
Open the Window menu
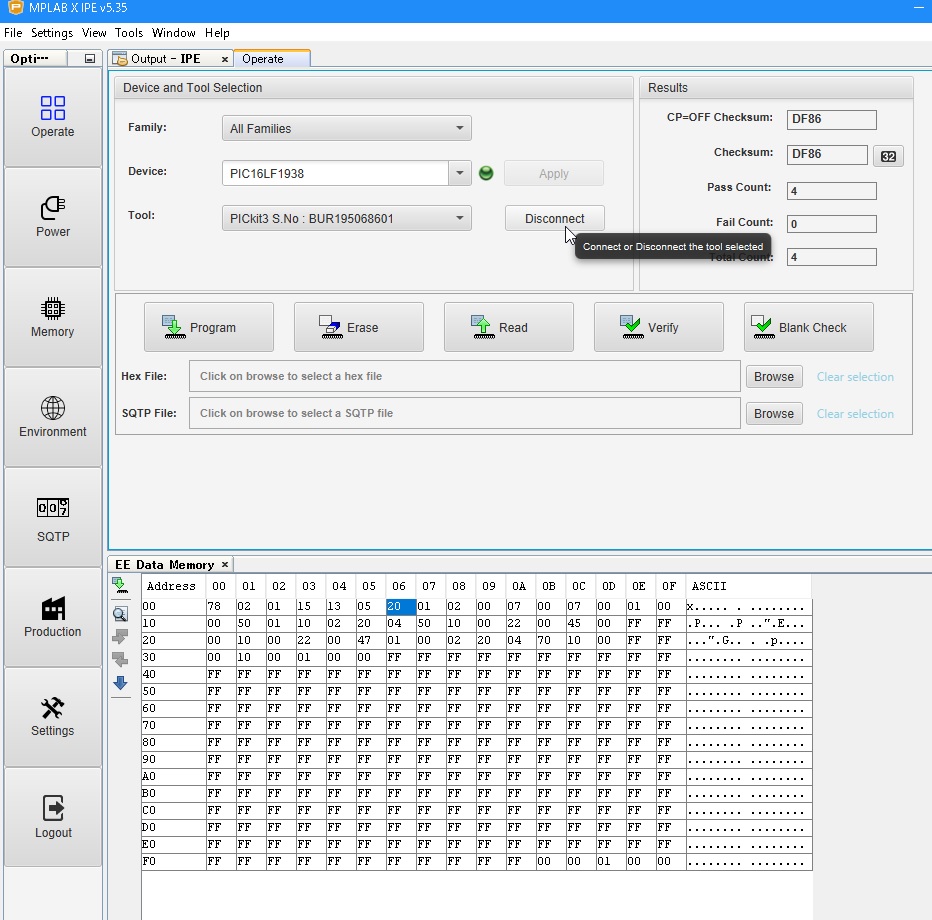(174, 33)
